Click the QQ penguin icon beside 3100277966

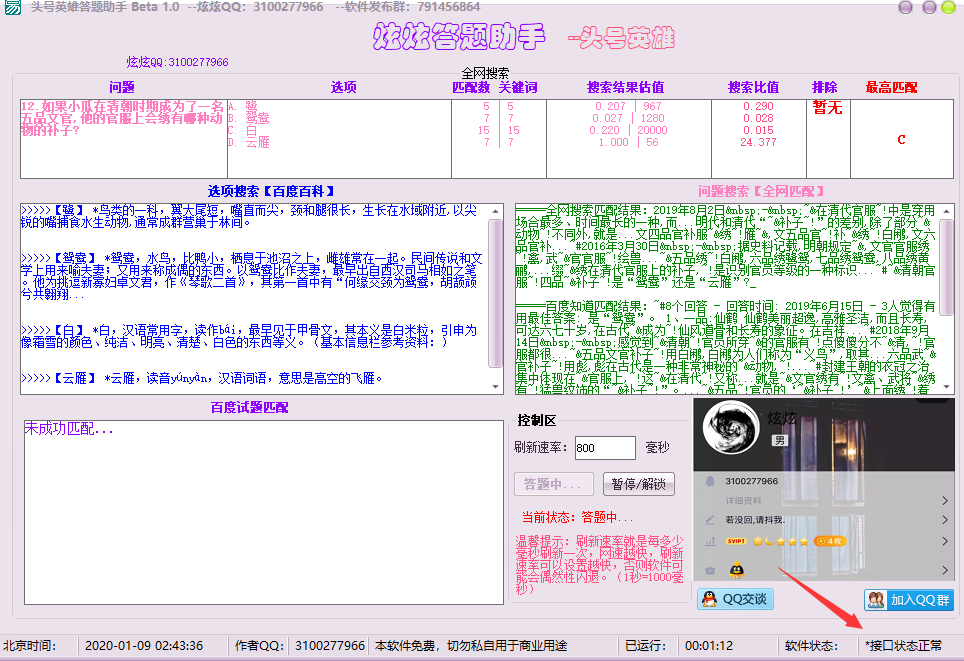[710, 481]
